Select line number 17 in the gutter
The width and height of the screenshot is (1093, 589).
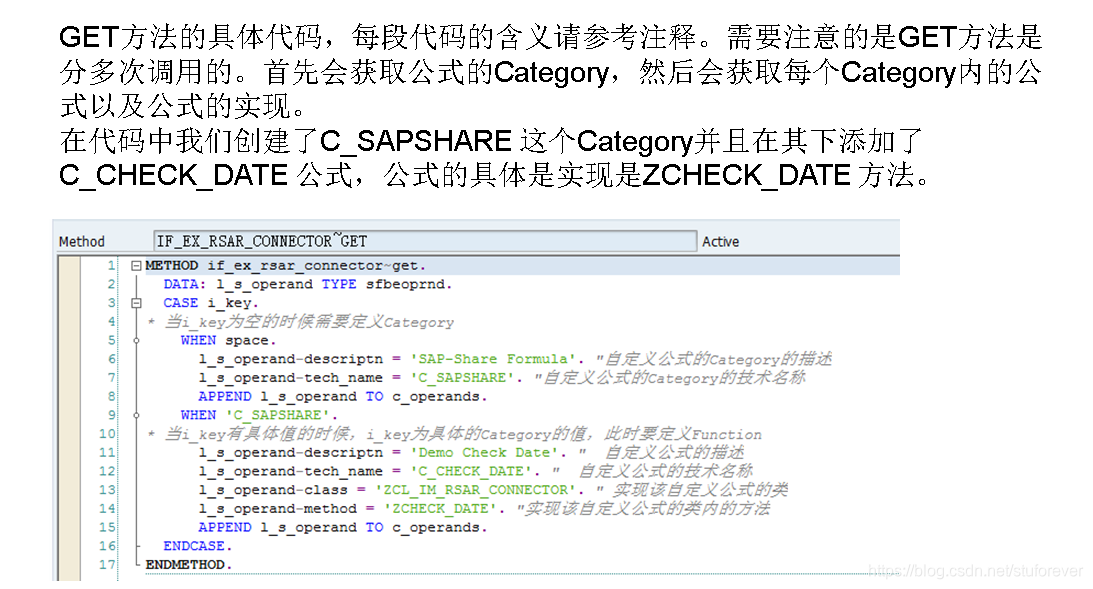[x=107, y=564]
